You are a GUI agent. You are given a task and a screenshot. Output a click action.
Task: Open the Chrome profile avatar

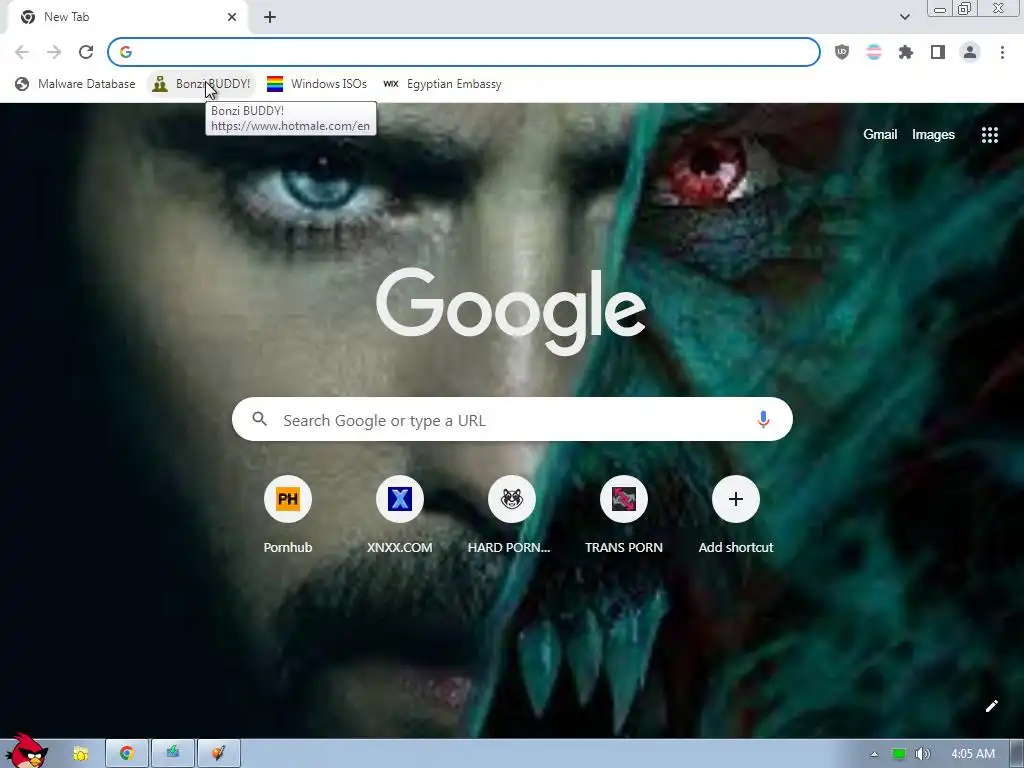[x=970, y=52]
